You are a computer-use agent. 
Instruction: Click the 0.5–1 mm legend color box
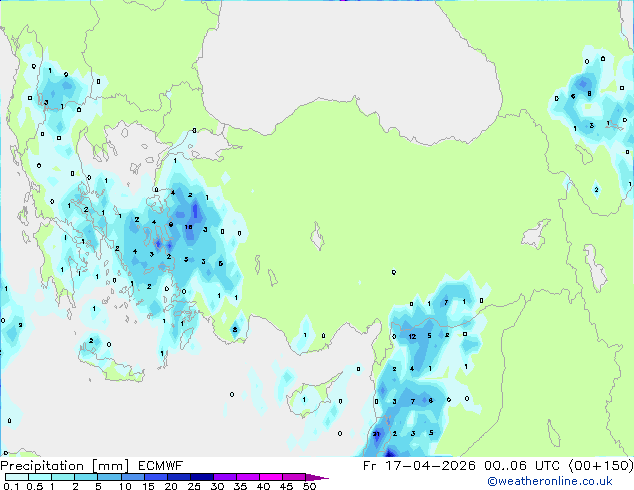pyautogui.click(x=40, y=477)
